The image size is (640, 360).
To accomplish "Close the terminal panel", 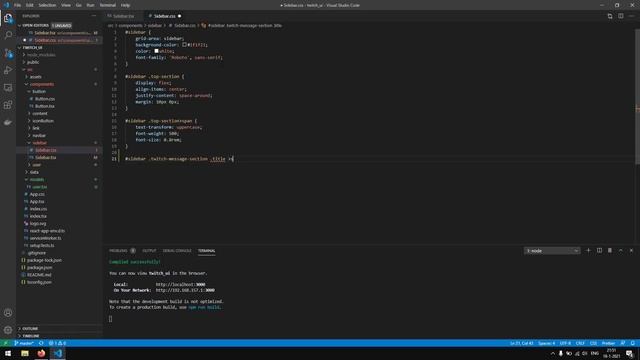I will tap(631, 251).
